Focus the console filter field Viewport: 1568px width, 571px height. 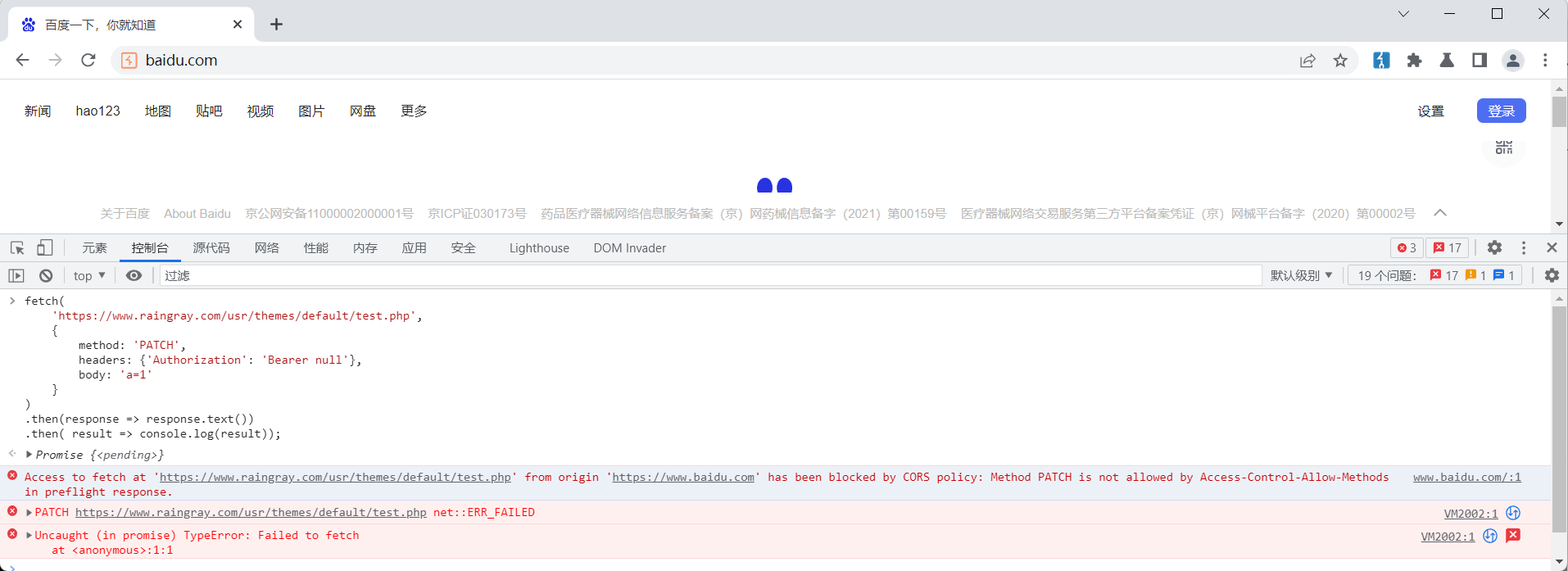coord(710,276)
